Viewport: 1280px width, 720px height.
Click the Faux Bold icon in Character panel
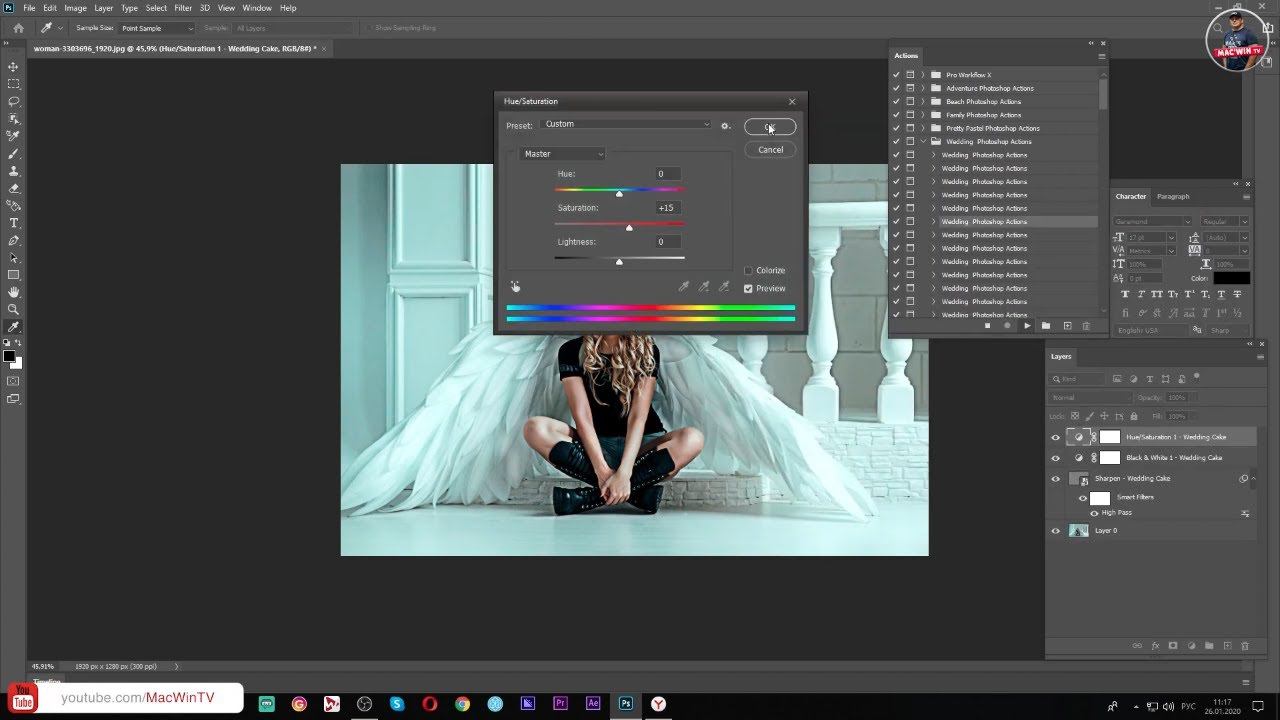1126,295
